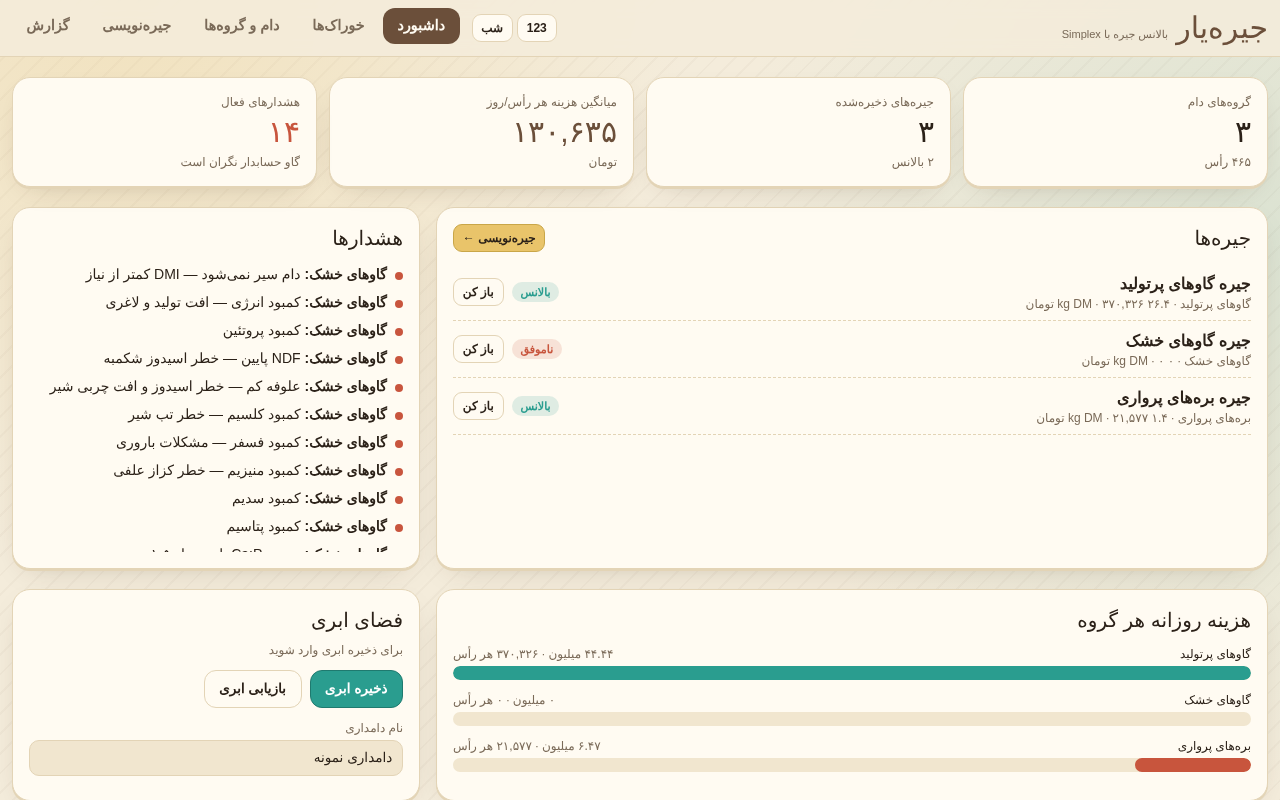Click the هزینه روزانه هر گروه heading

(x=1164, y=620)
